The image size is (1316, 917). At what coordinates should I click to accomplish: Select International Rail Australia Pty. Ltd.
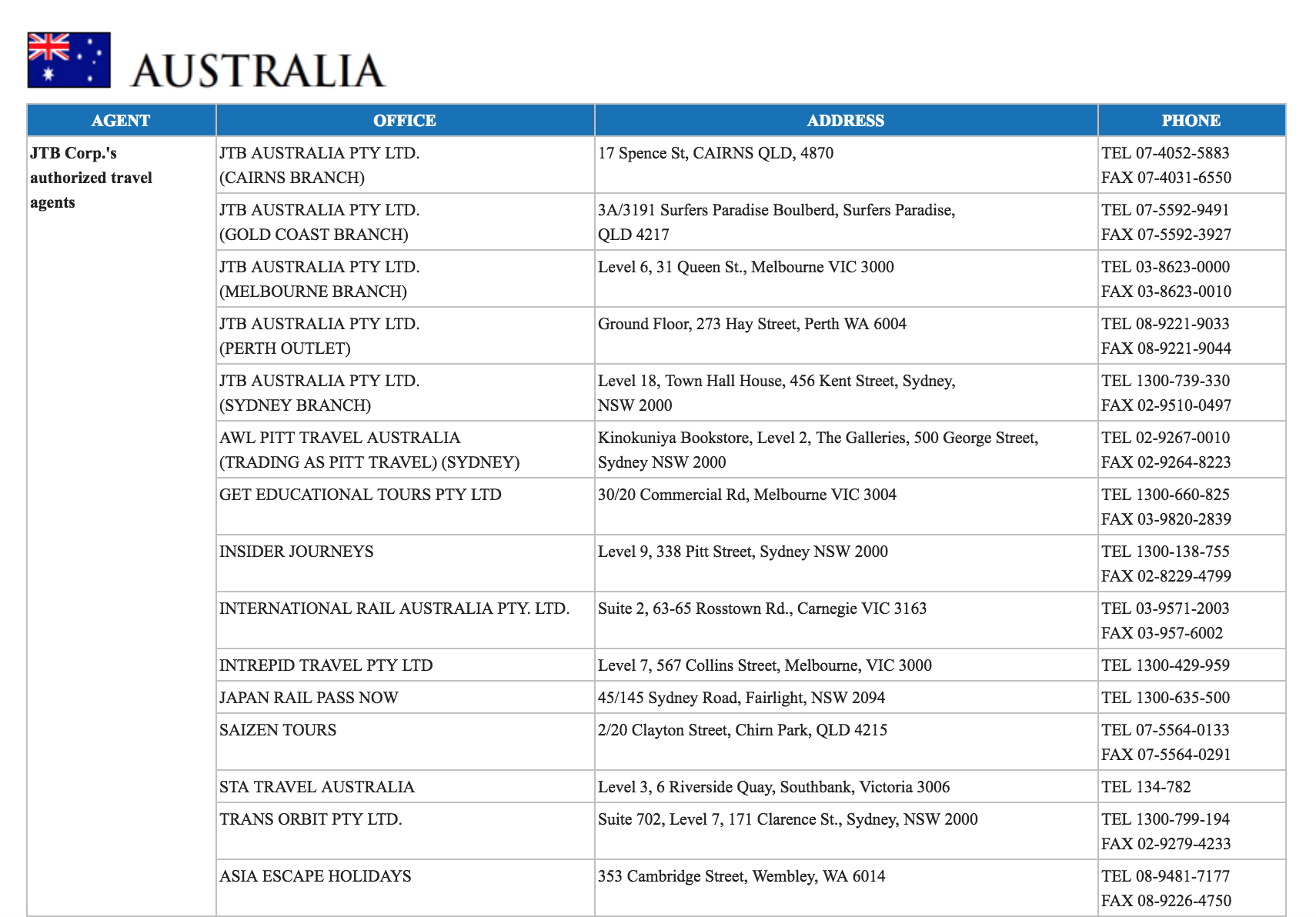pos(394,609)
